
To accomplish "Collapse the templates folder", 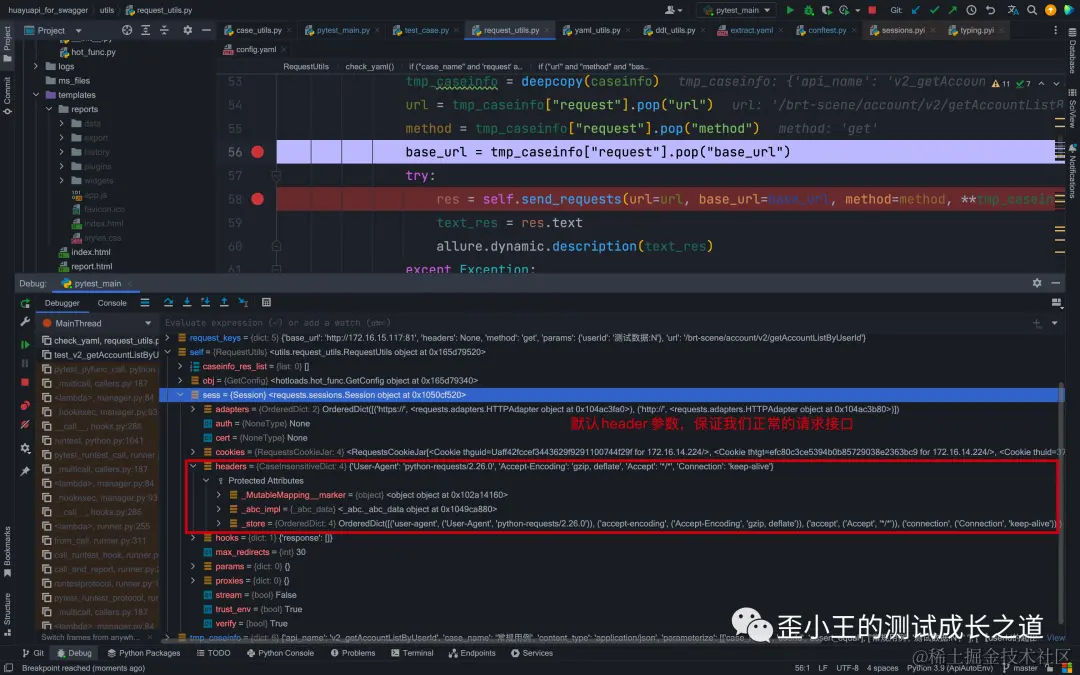I will [36, 95].
